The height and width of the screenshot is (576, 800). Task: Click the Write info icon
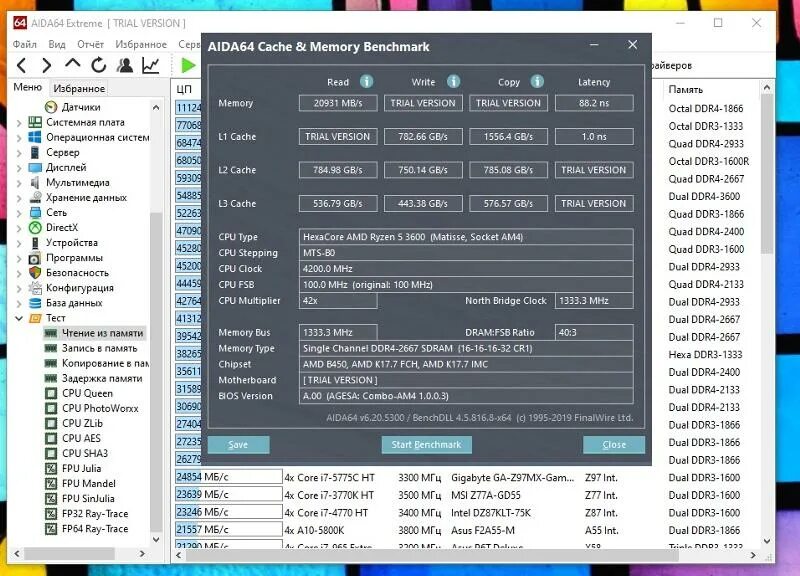pos(453,82)
